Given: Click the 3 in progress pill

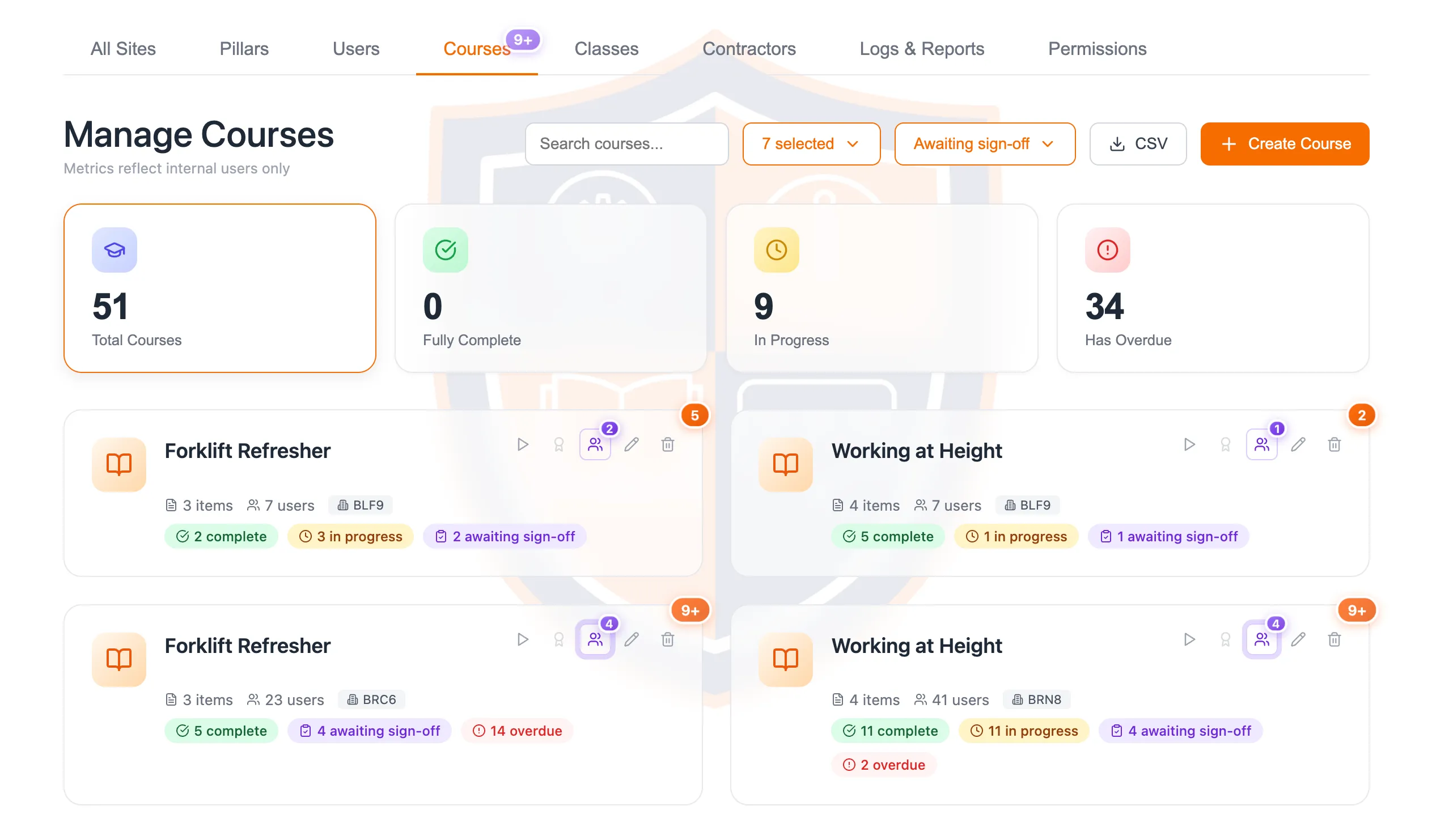Looking at the screenshot, I should pyautogui.click(x=350, y=537).
